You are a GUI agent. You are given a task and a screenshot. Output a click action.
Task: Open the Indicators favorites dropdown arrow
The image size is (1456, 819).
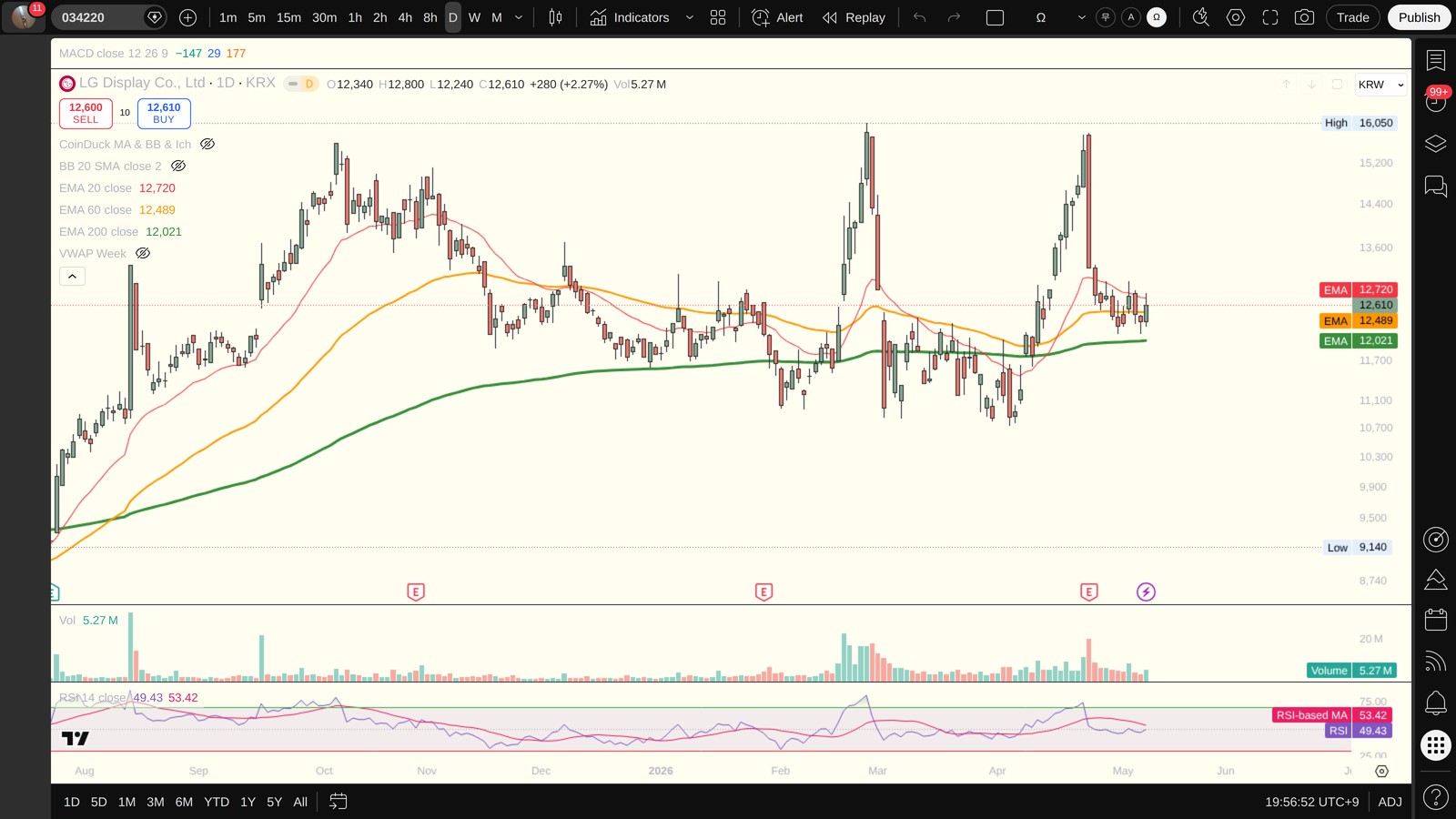click(x=689, y=17)
